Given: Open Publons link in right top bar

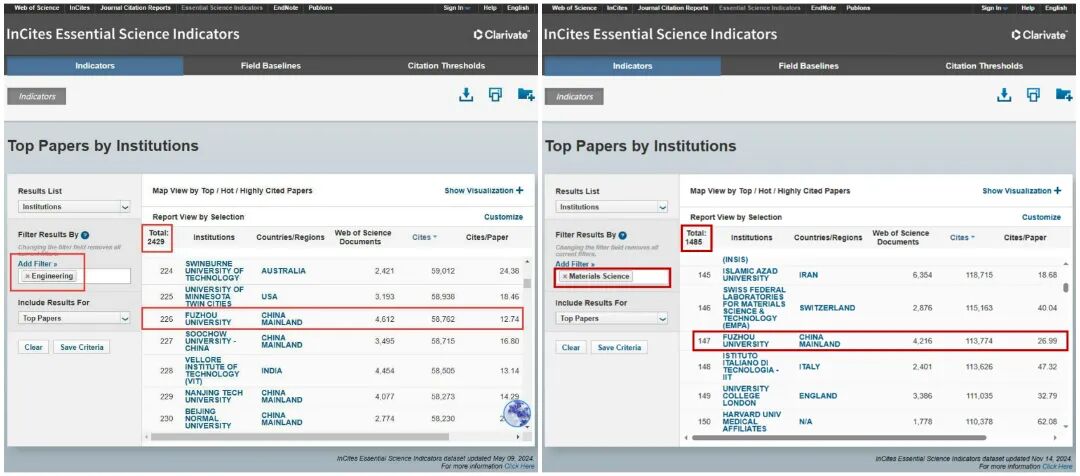Looking at the screenshot, I should (x=858, y=8).
